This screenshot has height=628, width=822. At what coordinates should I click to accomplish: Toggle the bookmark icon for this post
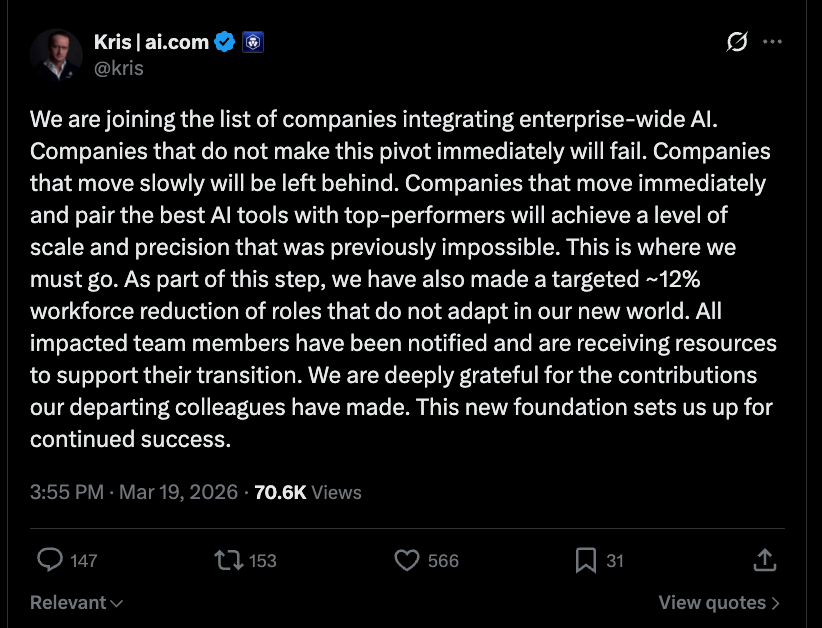click(586, 560)
